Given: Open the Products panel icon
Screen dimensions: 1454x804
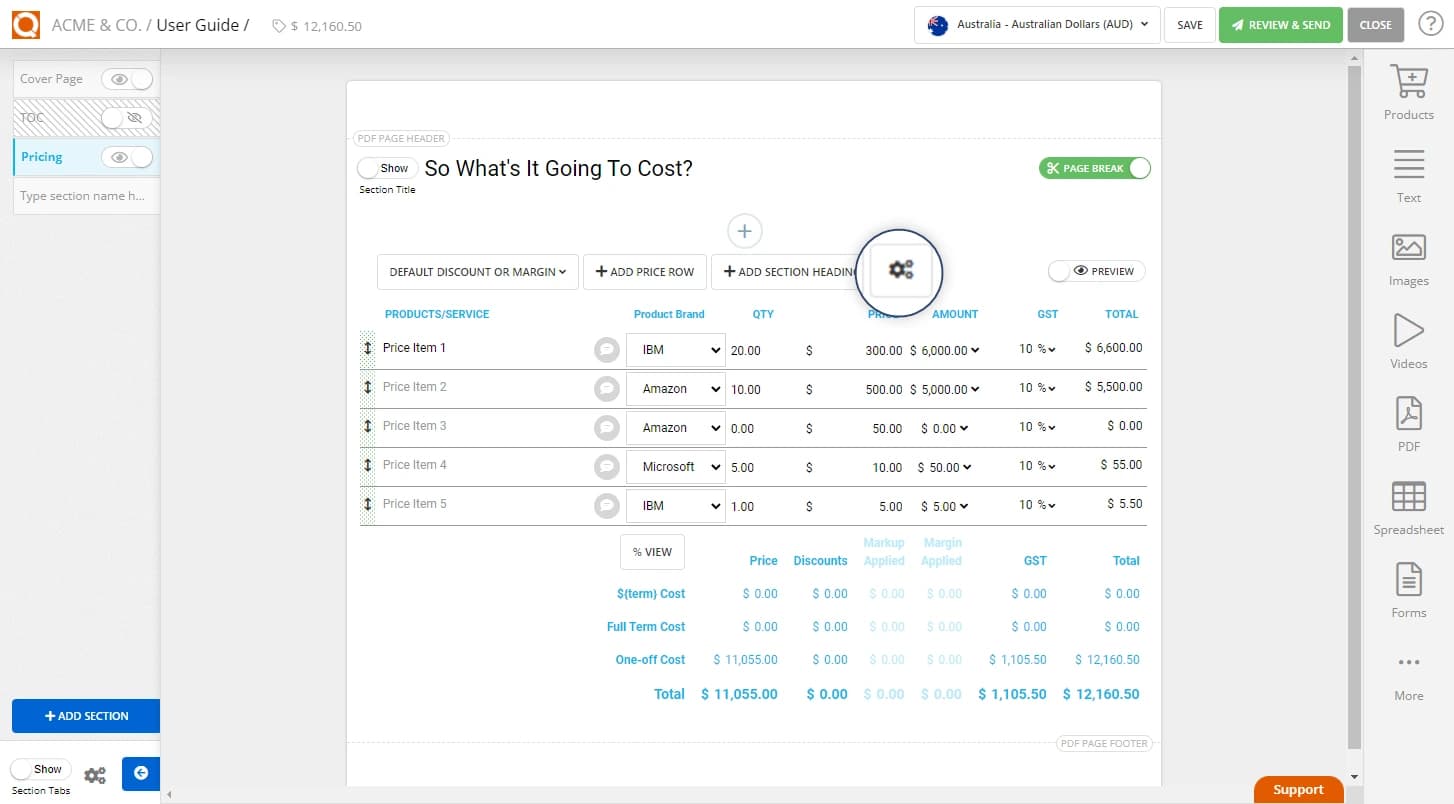Looking at the screenshot, I should (x=1408, y=90).
